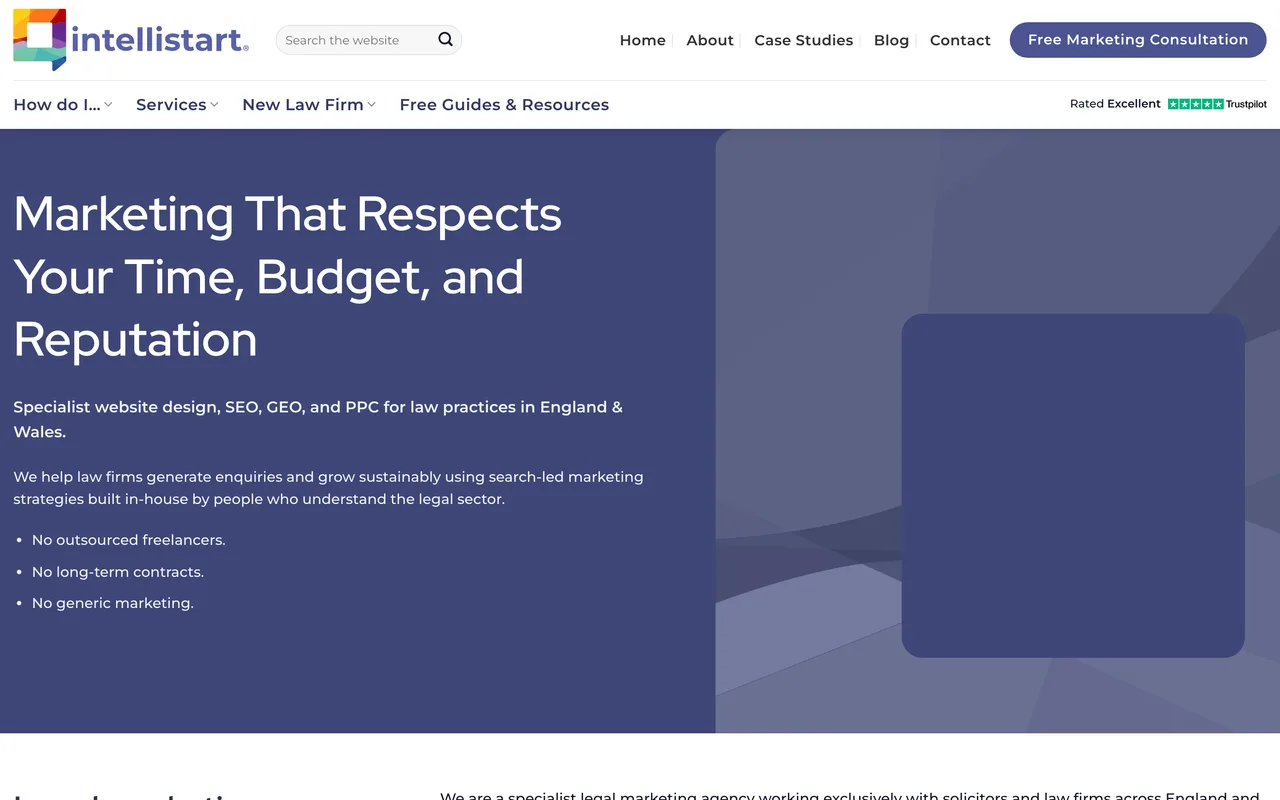Expand the New Law Firm dropdown
Viewport: 1280px width, 800px height.
point(309,105)
